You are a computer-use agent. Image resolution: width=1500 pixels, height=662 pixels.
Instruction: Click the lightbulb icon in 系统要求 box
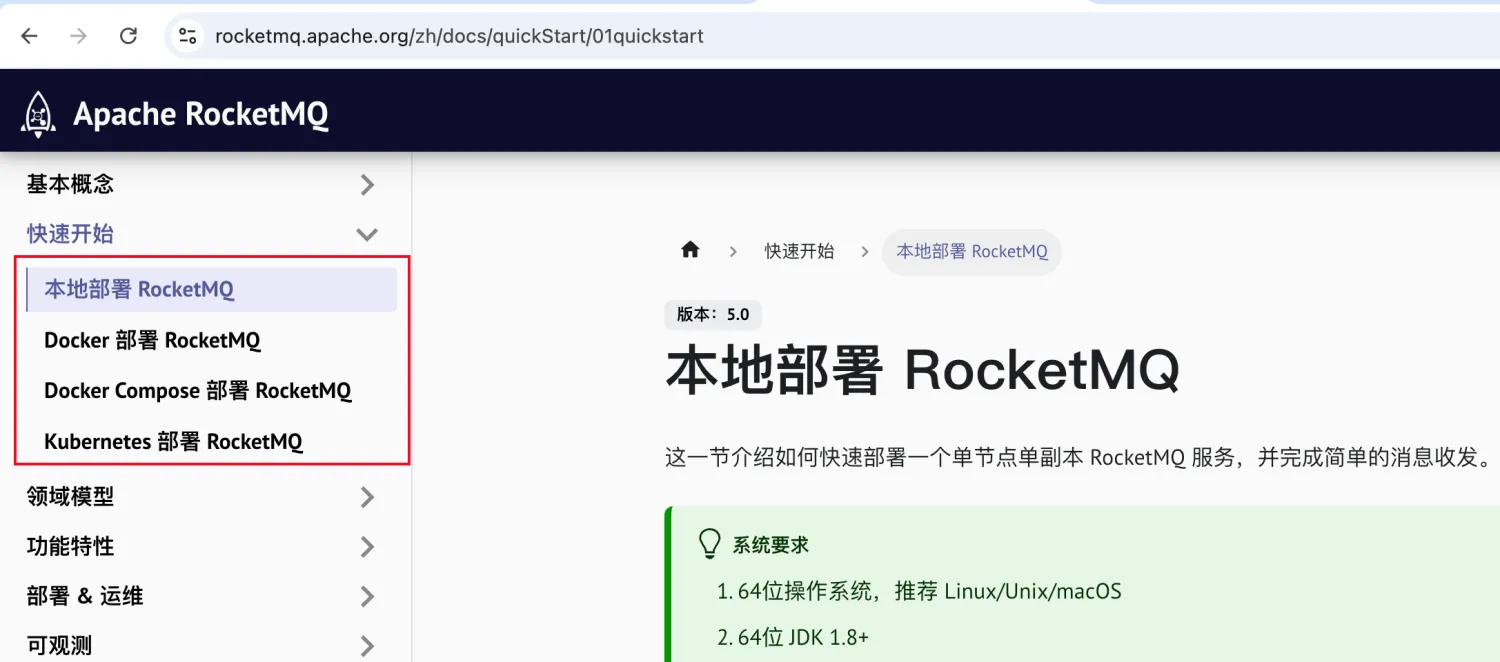tap(710, 542)
